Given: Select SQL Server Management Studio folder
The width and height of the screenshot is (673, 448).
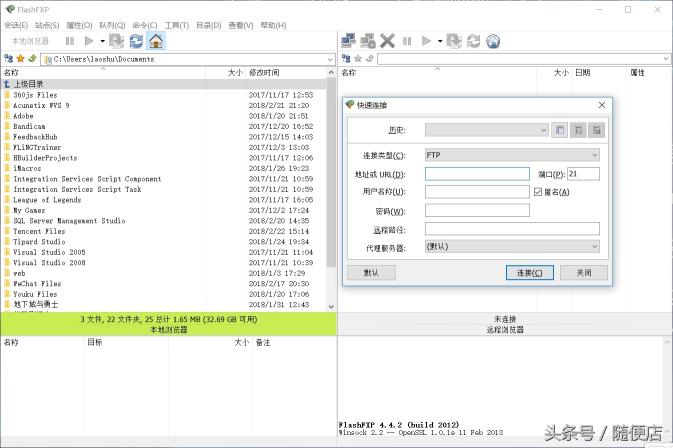Looking at the screenshot, I should (x=69, y=221).
